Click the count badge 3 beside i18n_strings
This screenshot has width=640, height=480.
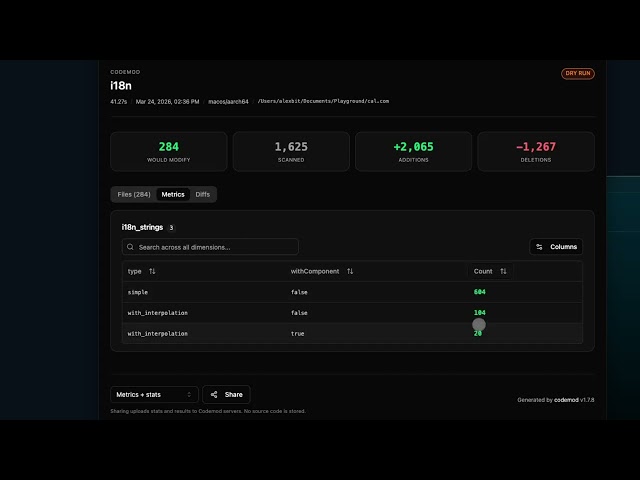point(171,228)
